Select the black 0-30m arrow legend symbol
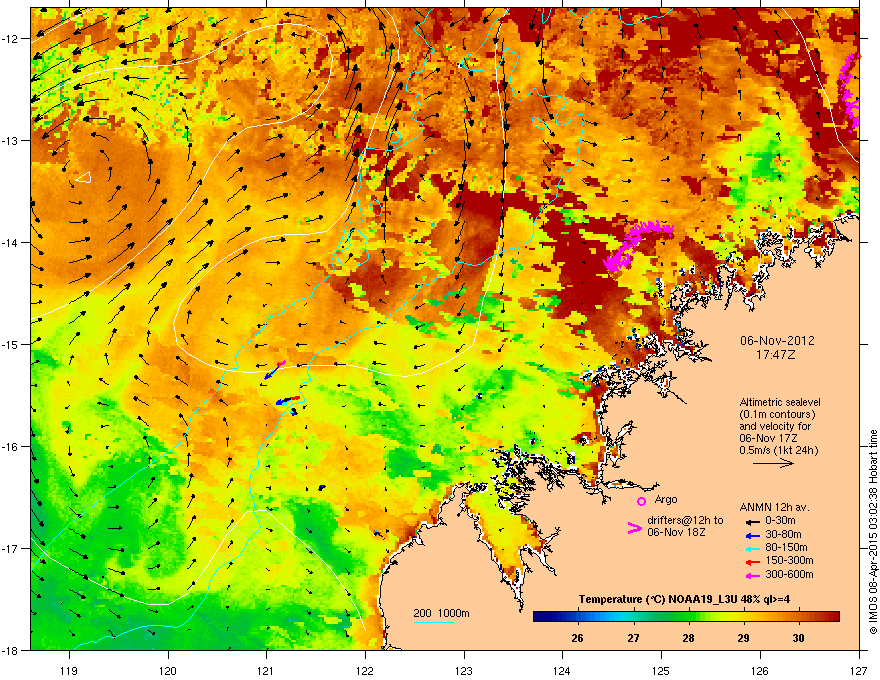The width and height of the screenshot is (880, 680). [x=753, y=521]
